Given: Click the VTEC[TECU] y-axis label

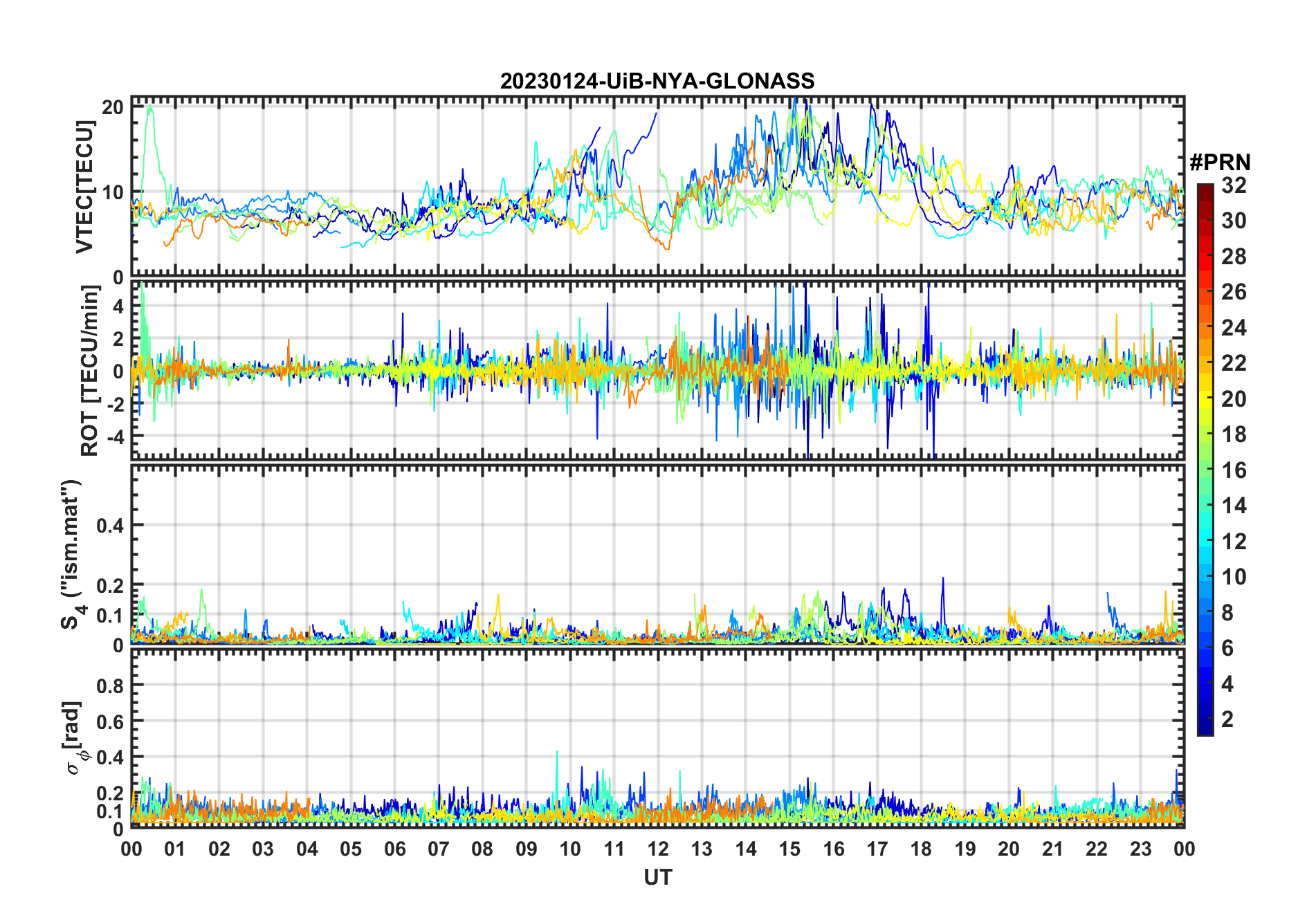Looking at the screenshot, I should point(84,187).
